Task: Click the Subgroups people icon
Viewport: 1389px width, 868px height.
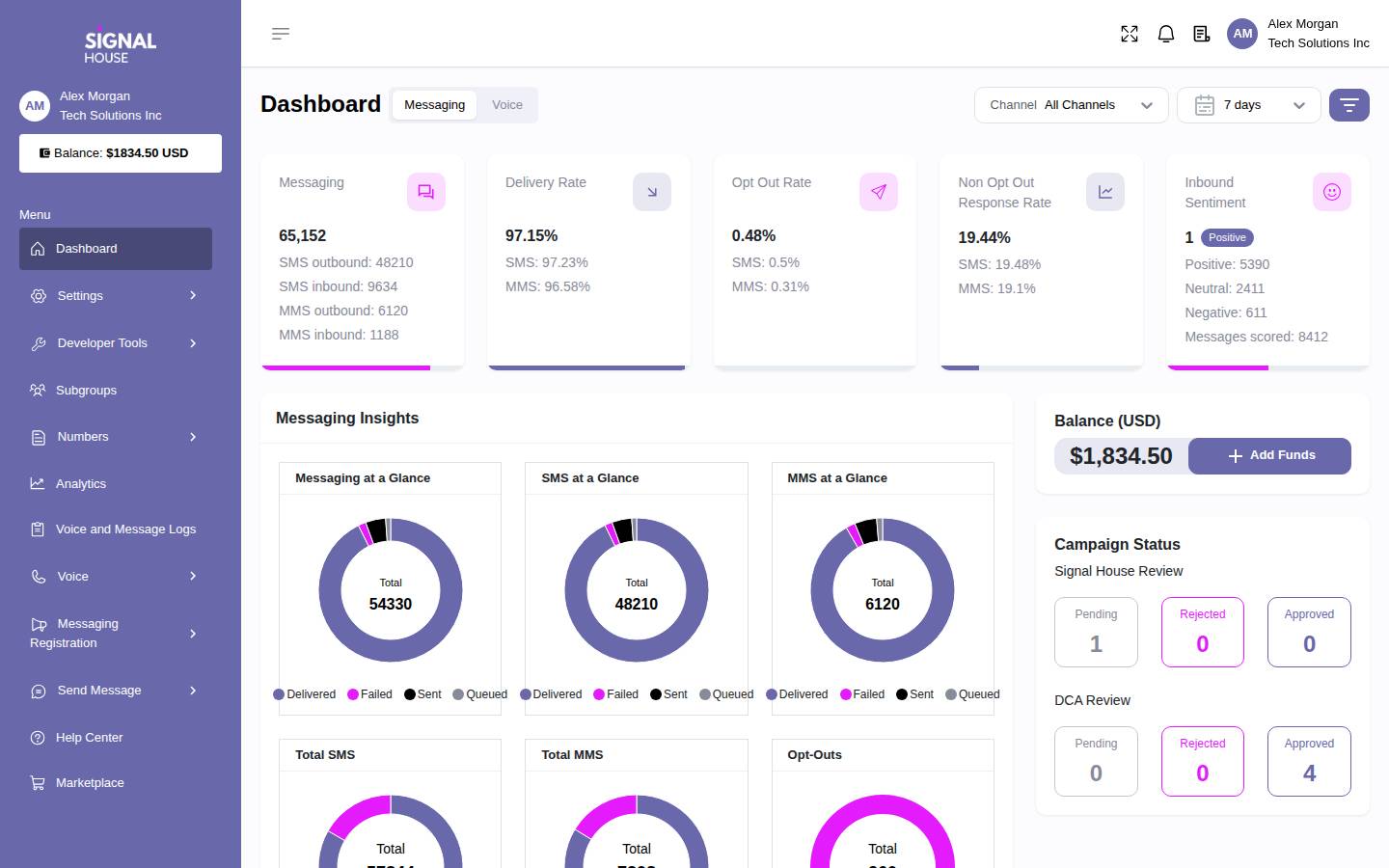Action: pyautogui.click(x=38, y=391)
